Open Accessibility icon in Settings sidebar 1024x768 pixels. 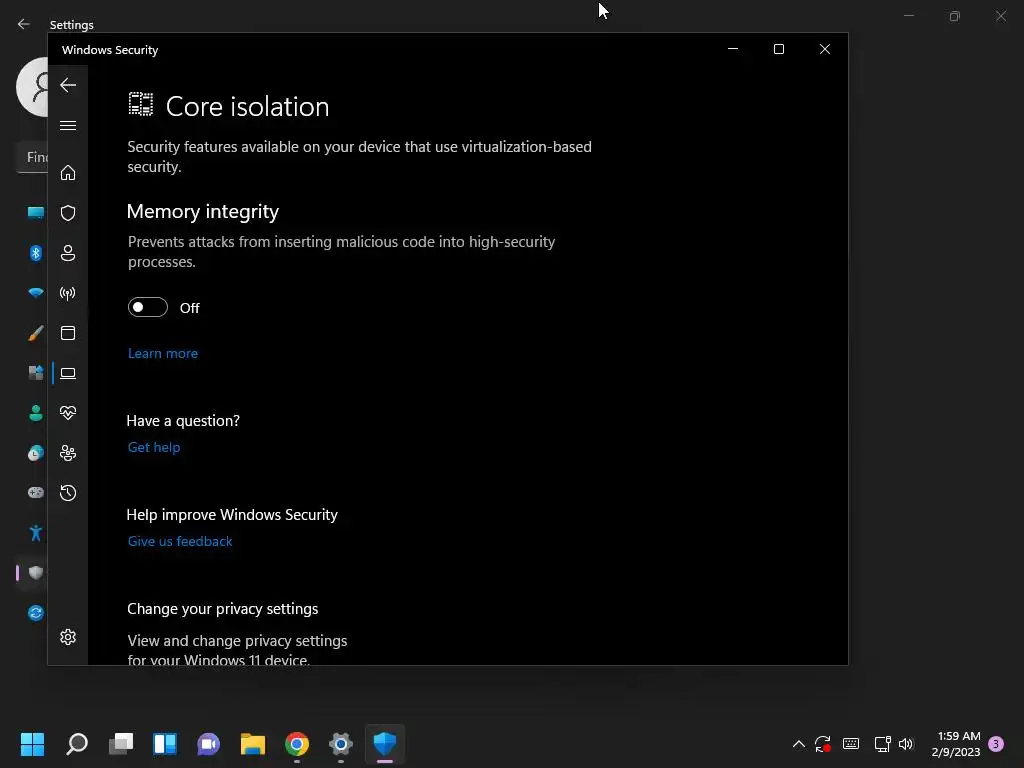(35, 533)
